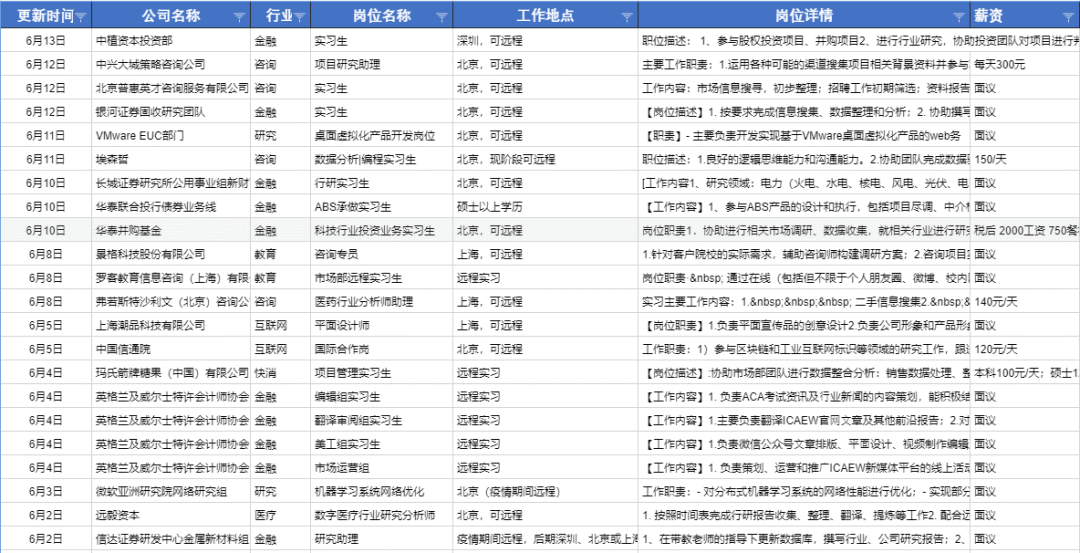Select the 信达证券研发中心金属新材料组 cell

tap(172, 539)
